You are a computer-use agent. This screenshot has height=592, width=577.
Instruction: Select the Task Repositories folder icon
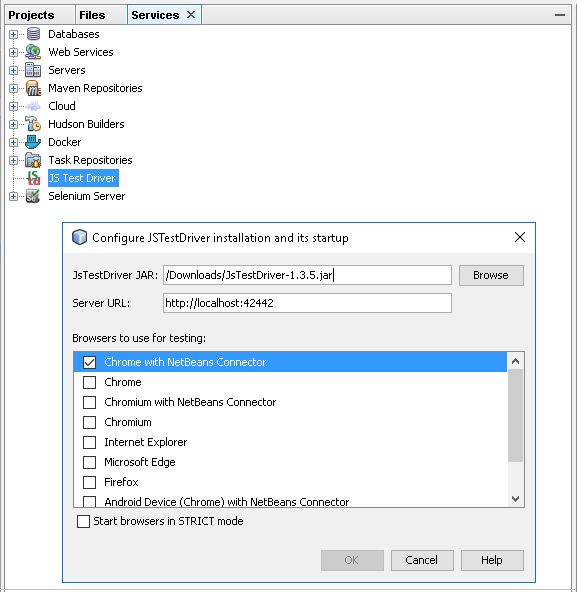[33, 160]
